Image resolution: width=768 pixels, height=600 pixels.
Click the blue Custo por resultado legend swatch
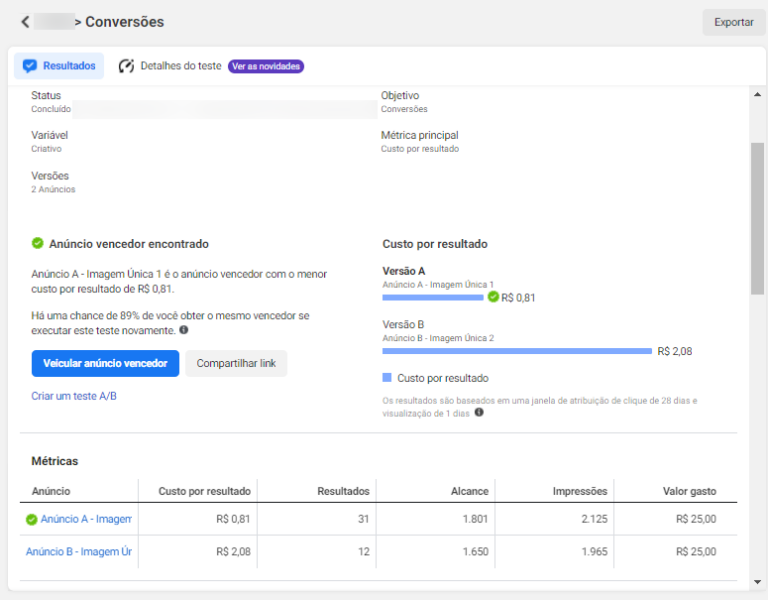pyautogui.click(x=387, y=378)
